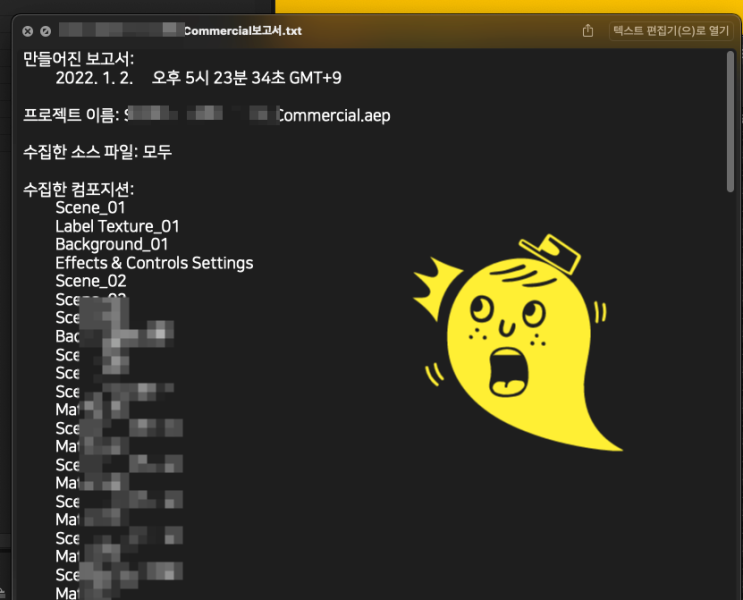Click the '수집한 소스 파일: 모두' line
The width and height of the screenshot is (743, 600).
(x=97, y=152)
